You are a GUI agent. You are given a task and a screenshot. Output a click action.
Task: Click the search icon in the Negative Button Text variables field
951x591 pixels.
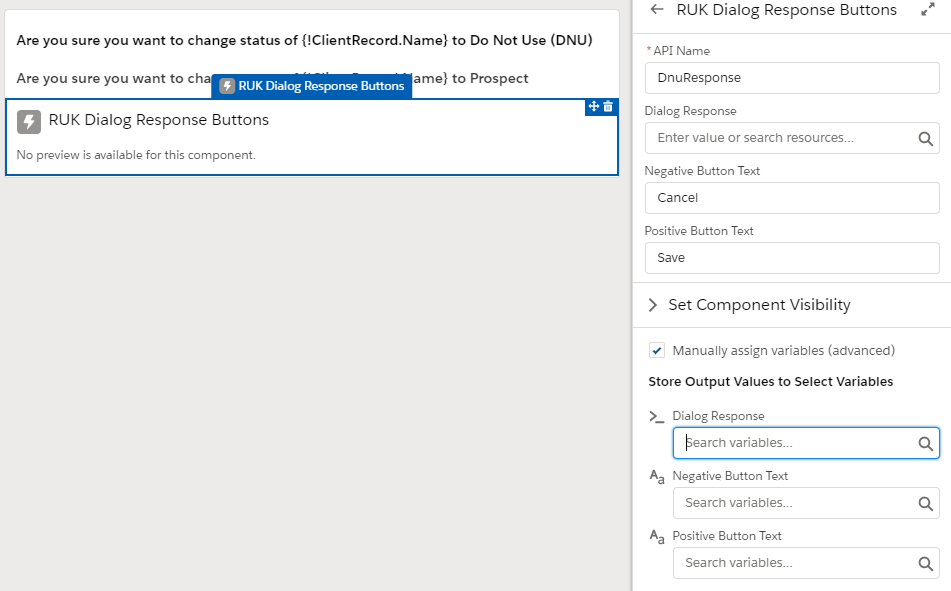click(925, 503)
